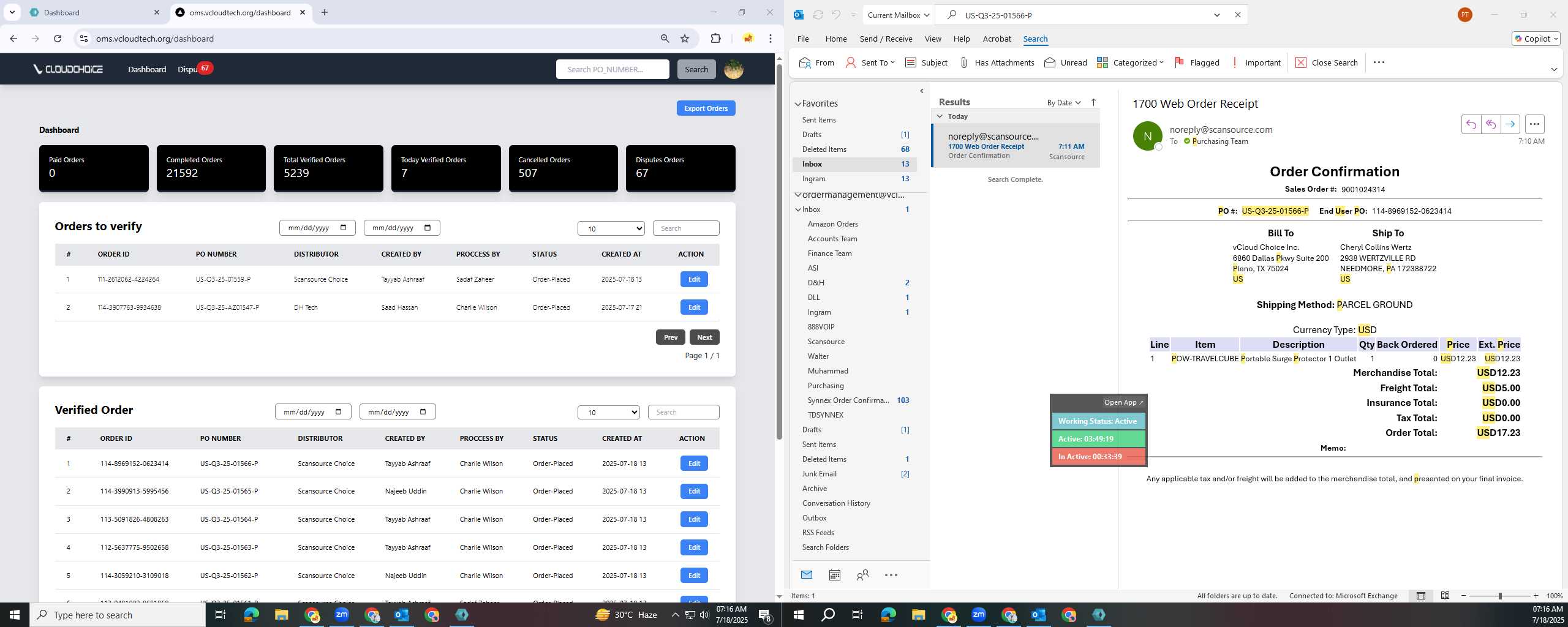This screenshot has width=1568, height=627.
Task: Click the Outlook Reply arrow icon
Action: [x=1471, y=124]
